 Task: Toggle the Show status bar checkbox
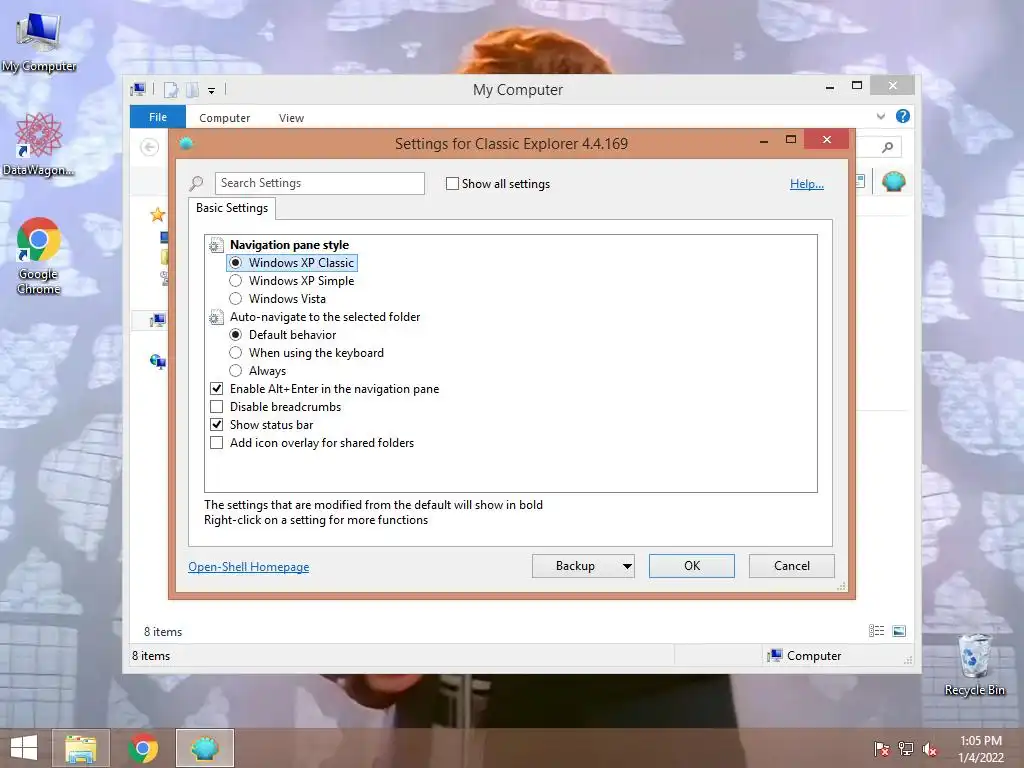217,424
